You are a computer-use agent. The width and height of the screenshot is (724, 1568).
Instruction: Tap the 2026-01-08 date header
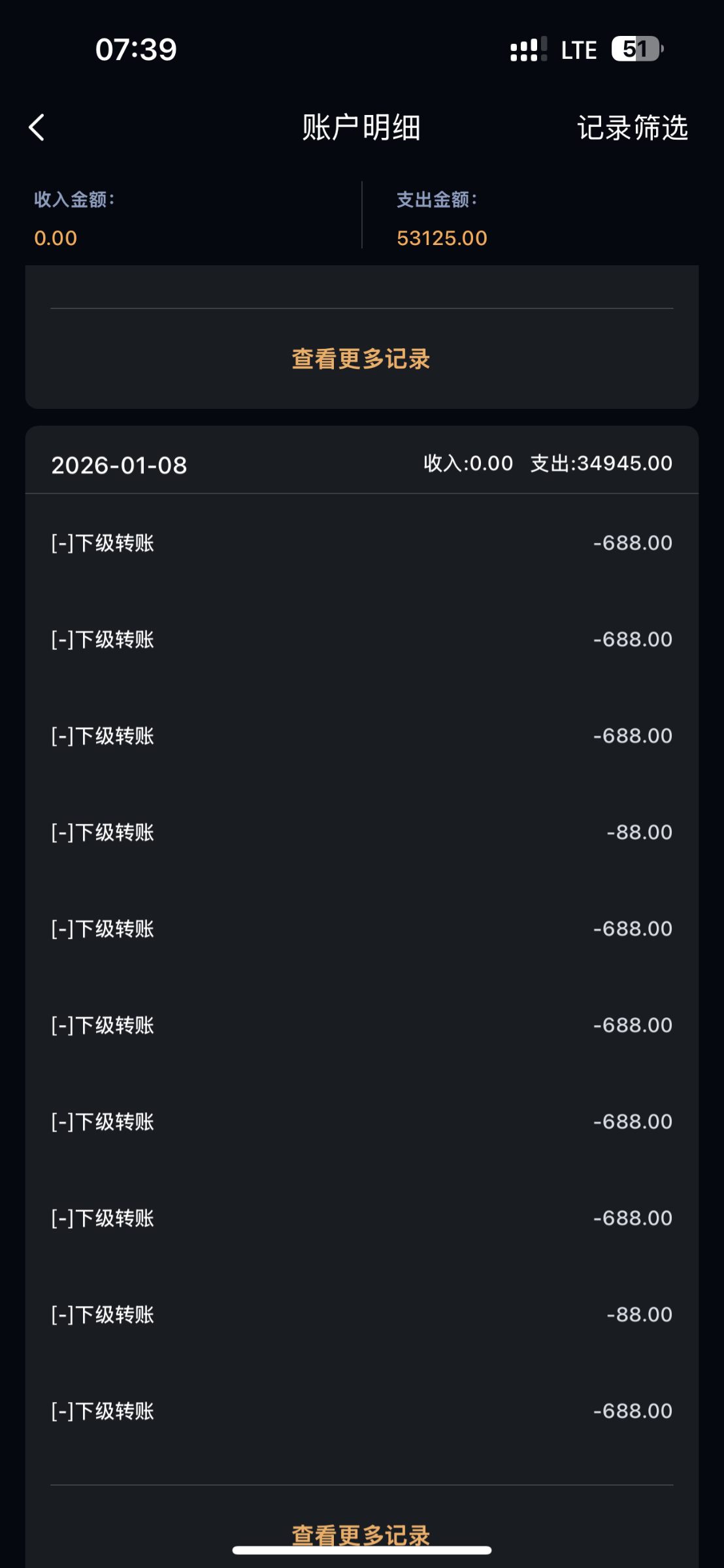pos(119,465)
